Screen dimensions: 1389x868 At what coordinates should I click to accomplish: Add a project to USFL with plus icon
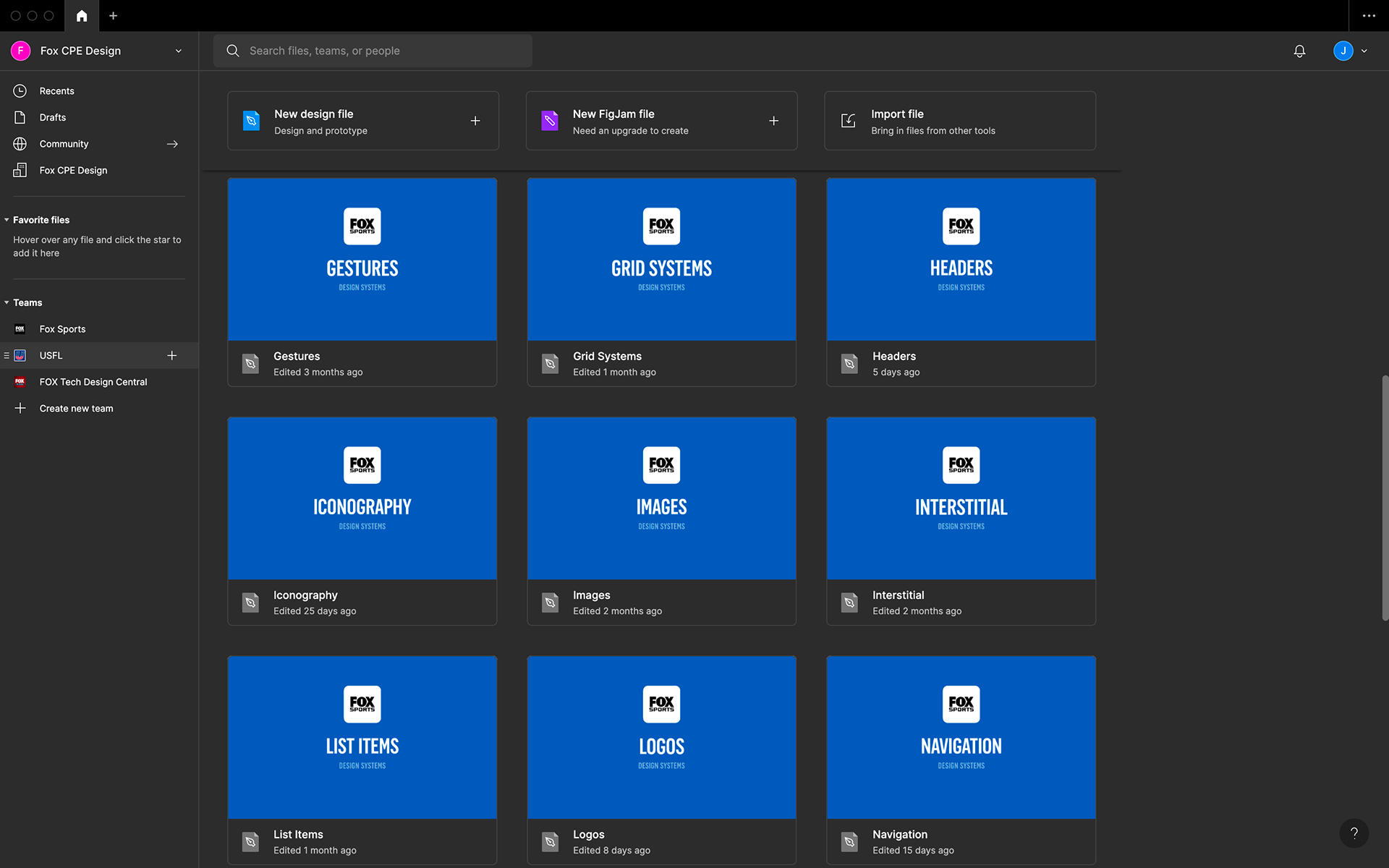tap(172, 355)
